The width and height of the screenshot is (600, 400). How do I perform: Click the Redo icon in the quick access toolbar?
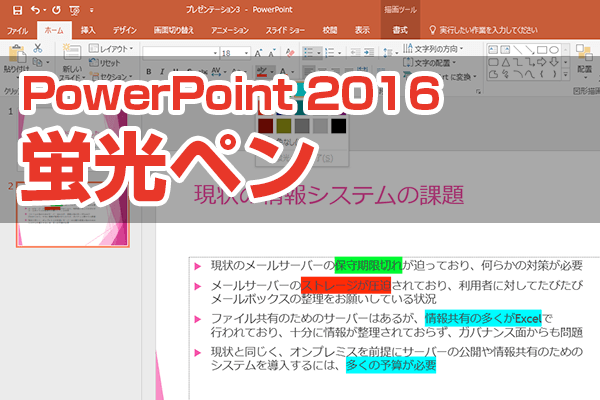pos(56,10)
